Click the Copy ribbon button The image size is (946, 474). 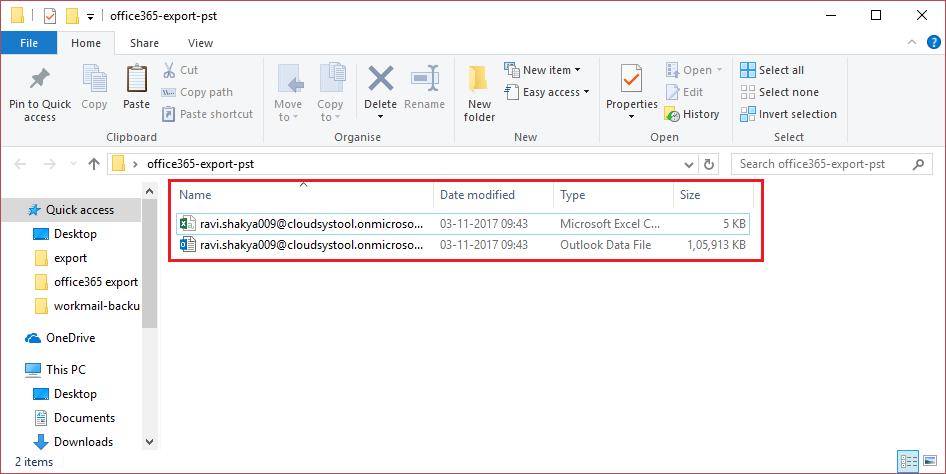94,87
